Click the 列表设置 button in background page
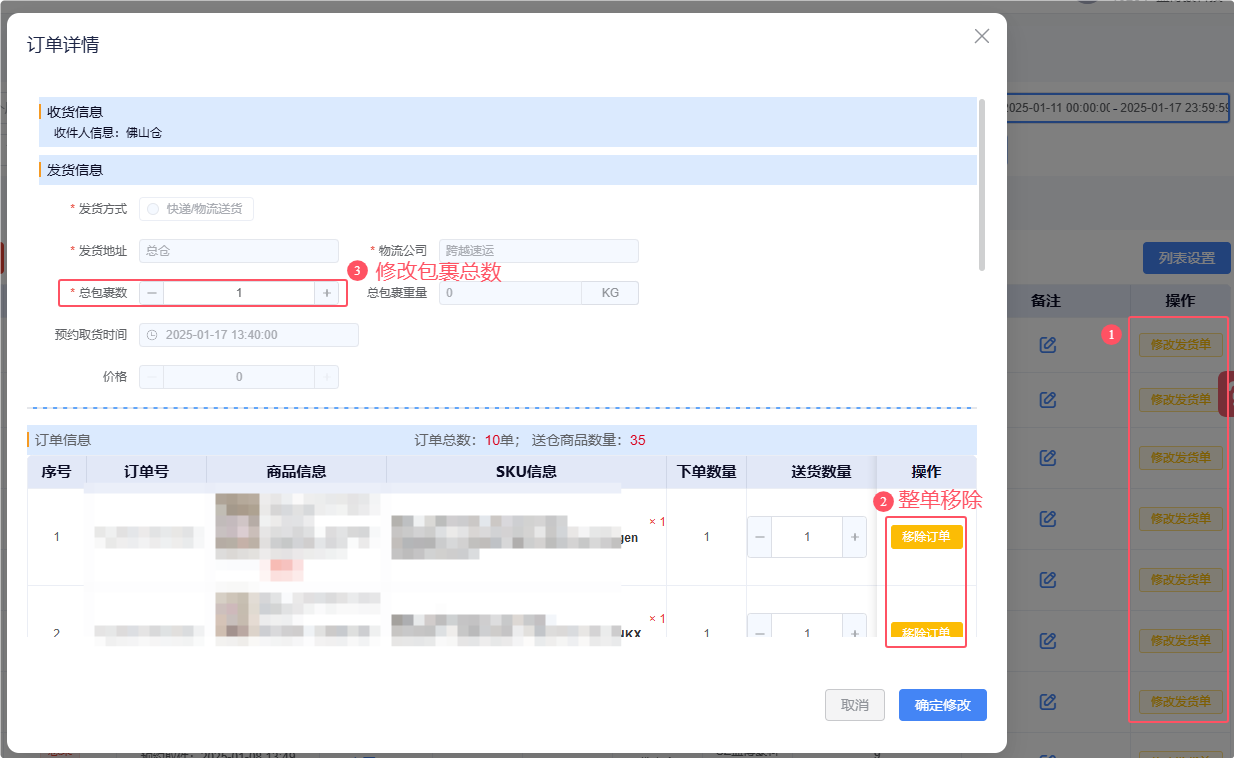 click(1187, 258)
